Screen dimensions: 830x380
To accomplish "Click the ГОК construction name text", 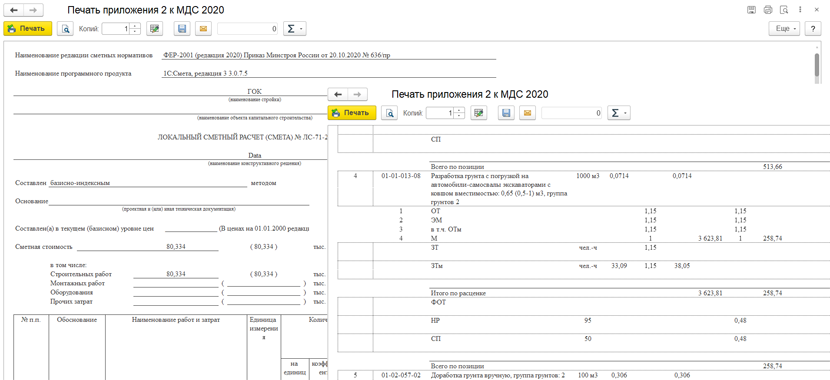I will click(255, 92).
